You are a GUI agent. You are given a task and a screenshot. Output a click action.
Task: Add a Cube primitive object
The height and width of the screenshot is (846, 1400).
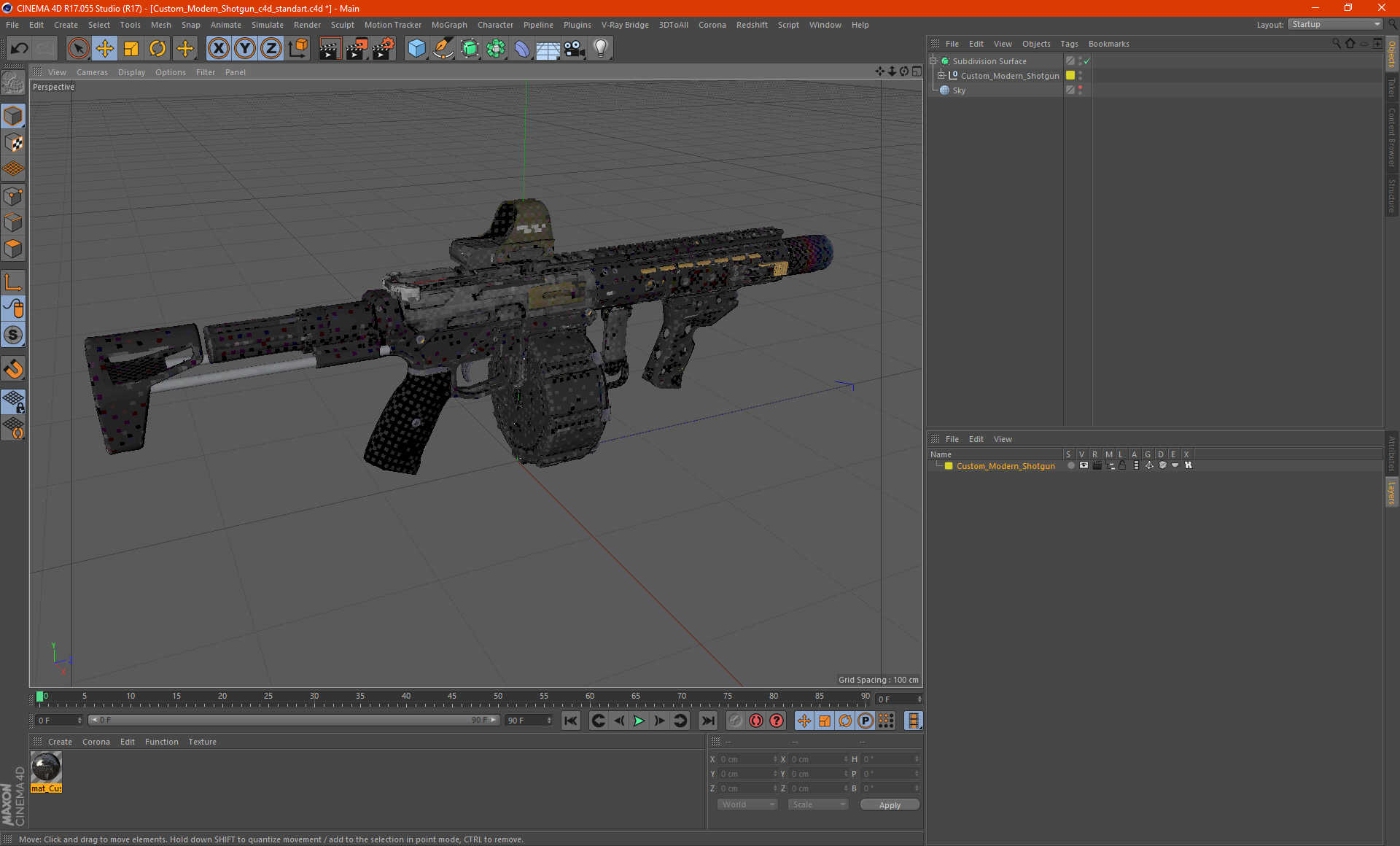click(x=416, y=49)
